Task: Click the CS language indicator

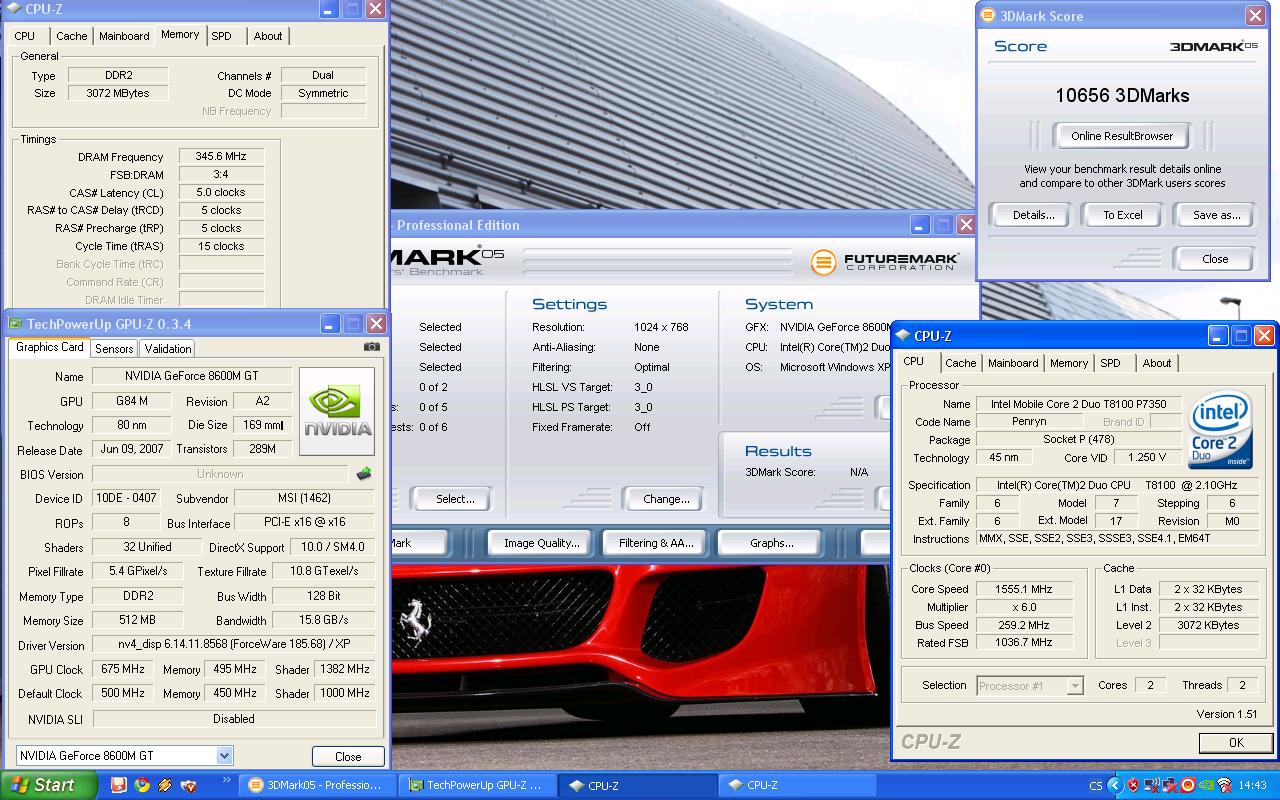Action: click(1096, 786)
